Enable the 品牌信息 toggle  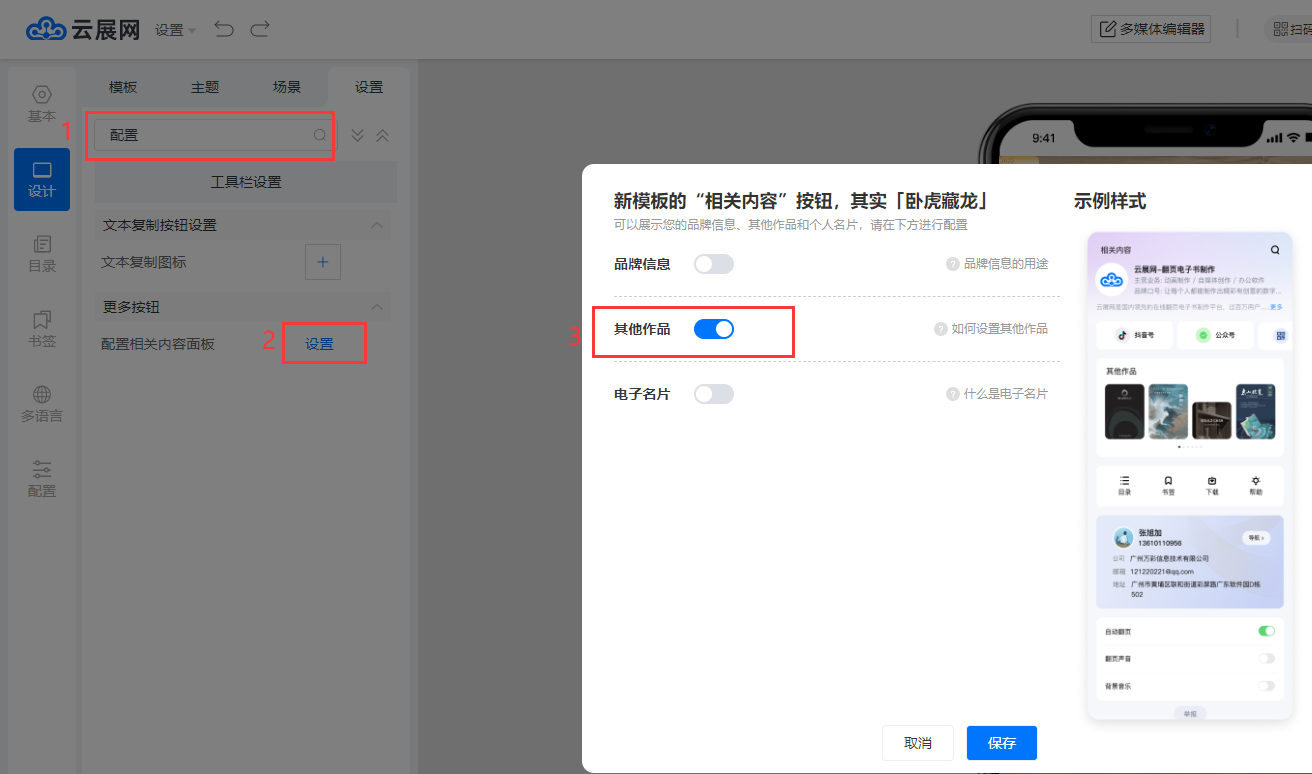[714, 264]
